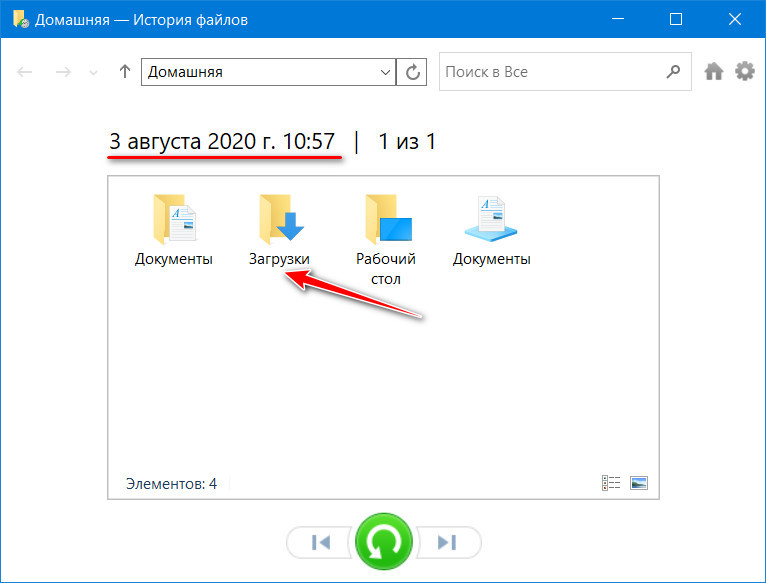Maximize the История файлов window
Image resolution: width=766 pixels, height=583 pixels.
point(676,19)
